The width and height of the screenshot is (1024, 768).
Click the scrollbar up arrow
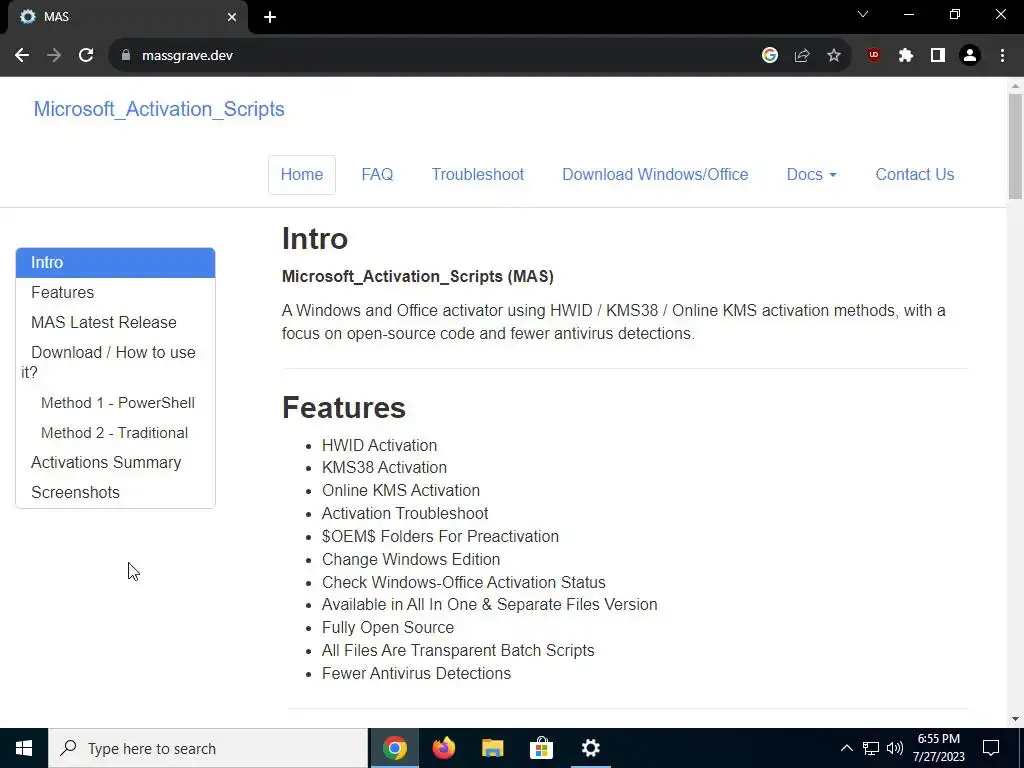point(1015,86)
